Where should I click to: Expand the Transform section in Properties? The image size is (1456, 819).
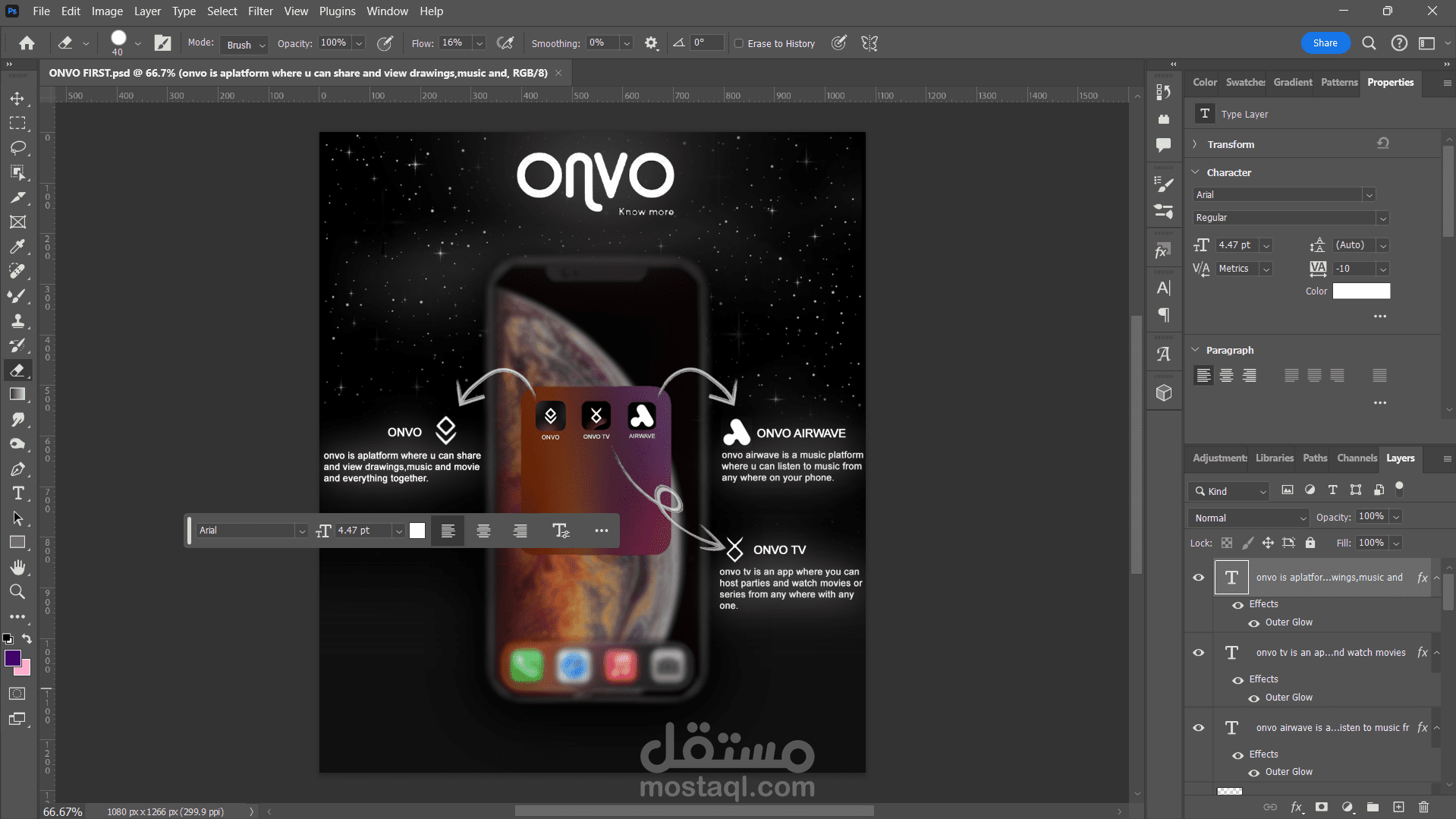[1196, 144]
